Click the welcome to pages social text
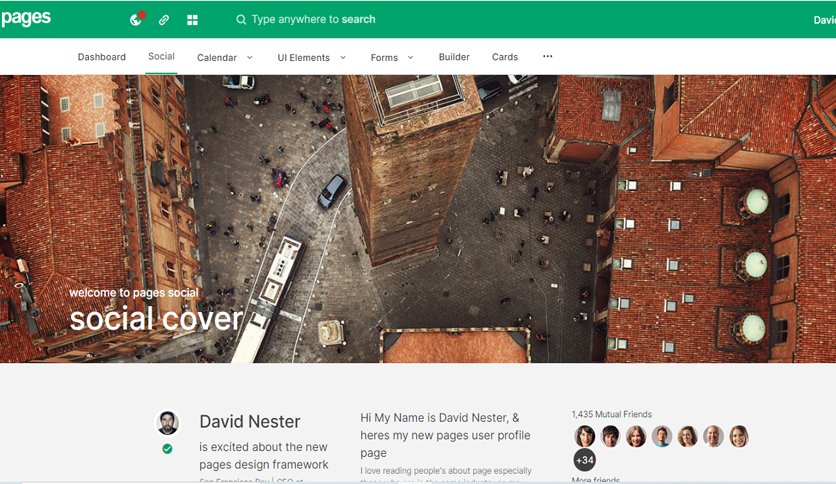Viewport: 836px width, 484px height. (x=134, y=293)
